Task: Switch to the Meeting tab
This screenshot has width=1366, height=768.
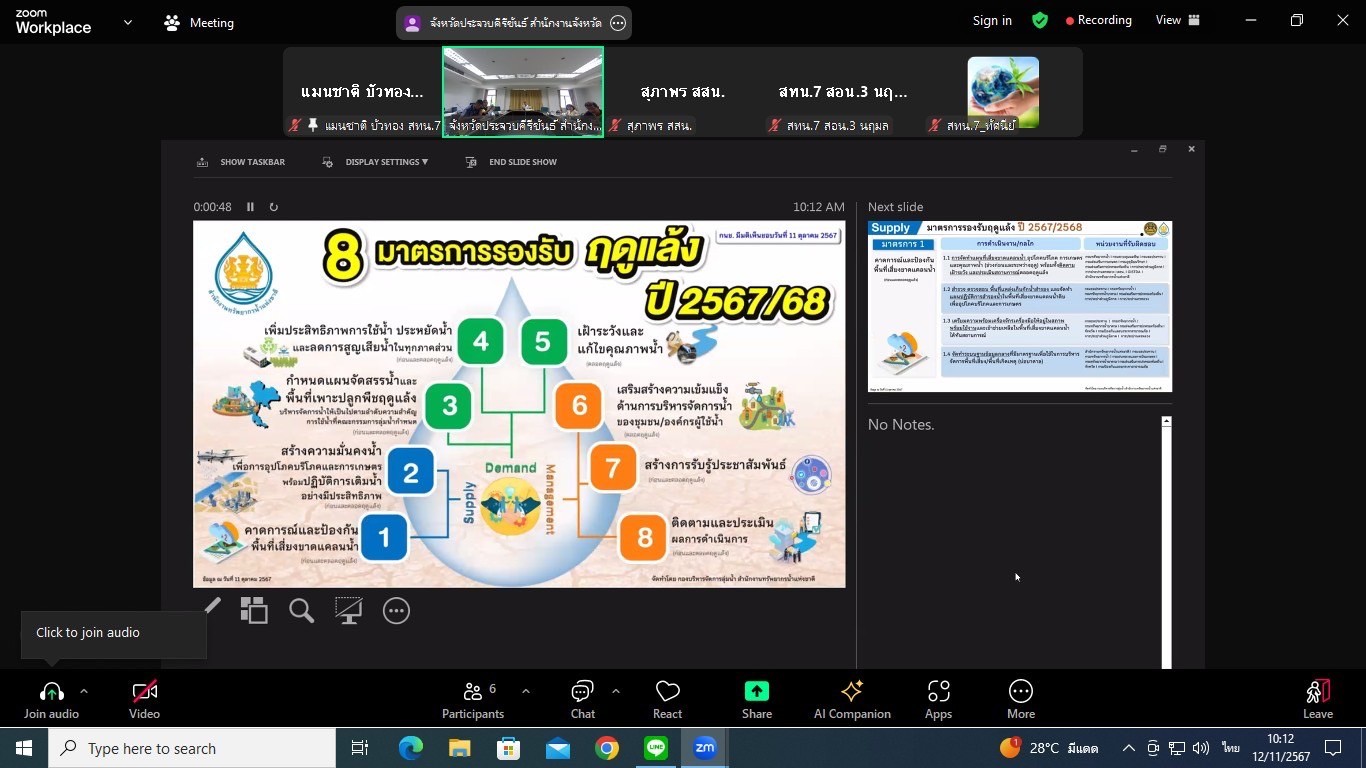Action: 199,22
